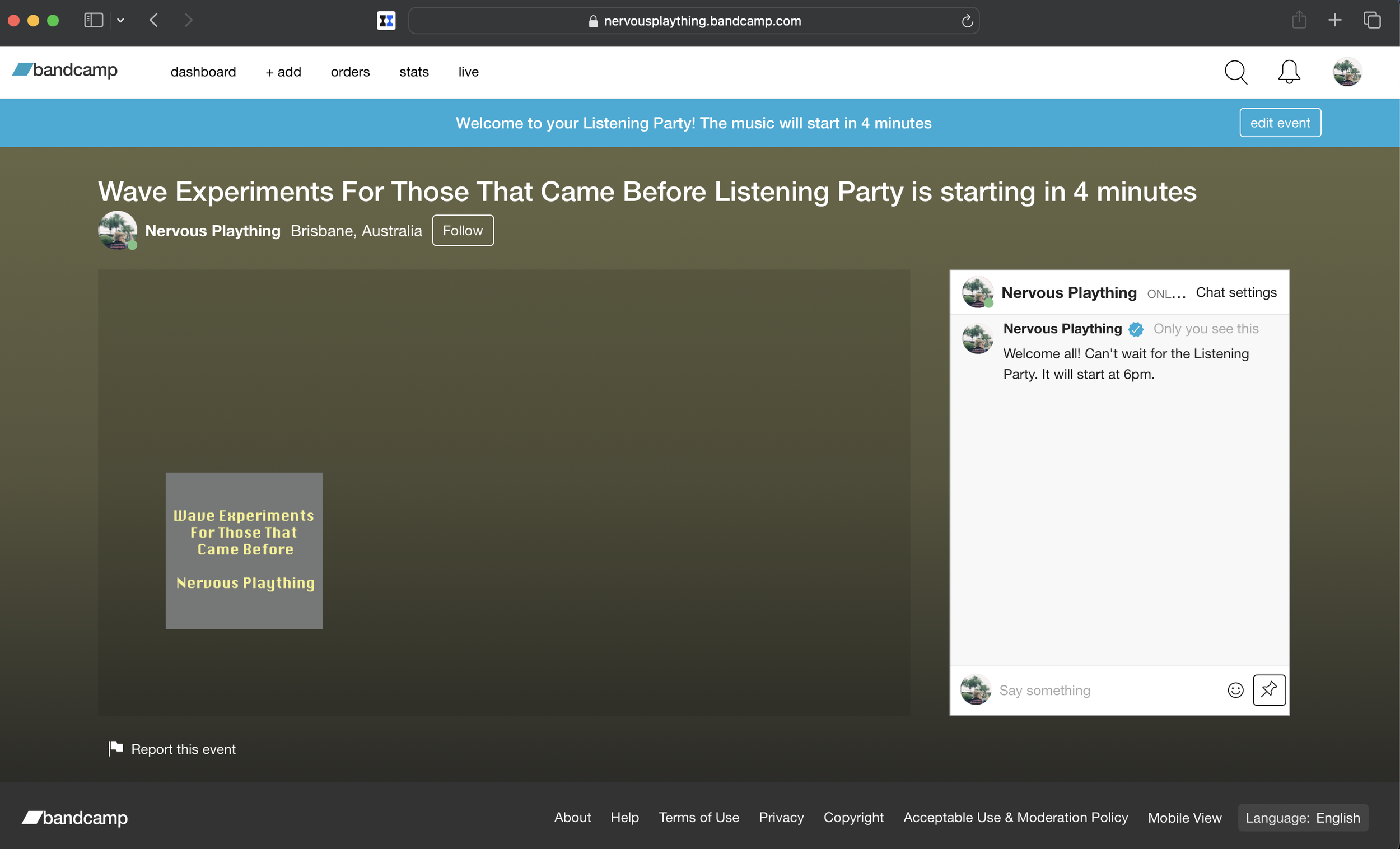Open the Privacy footer link

(x=781, y=818)
